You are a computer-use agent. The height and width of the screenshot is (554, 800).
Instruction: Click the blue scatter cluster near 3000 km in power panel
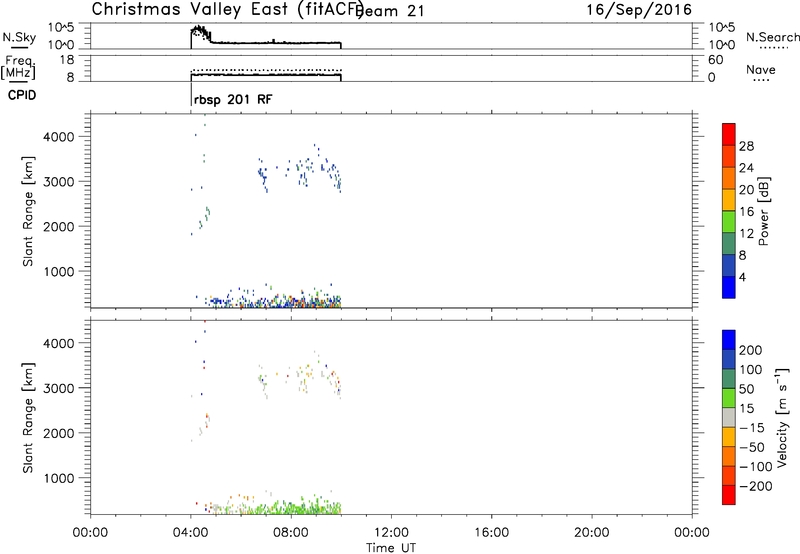pos(300,171)
